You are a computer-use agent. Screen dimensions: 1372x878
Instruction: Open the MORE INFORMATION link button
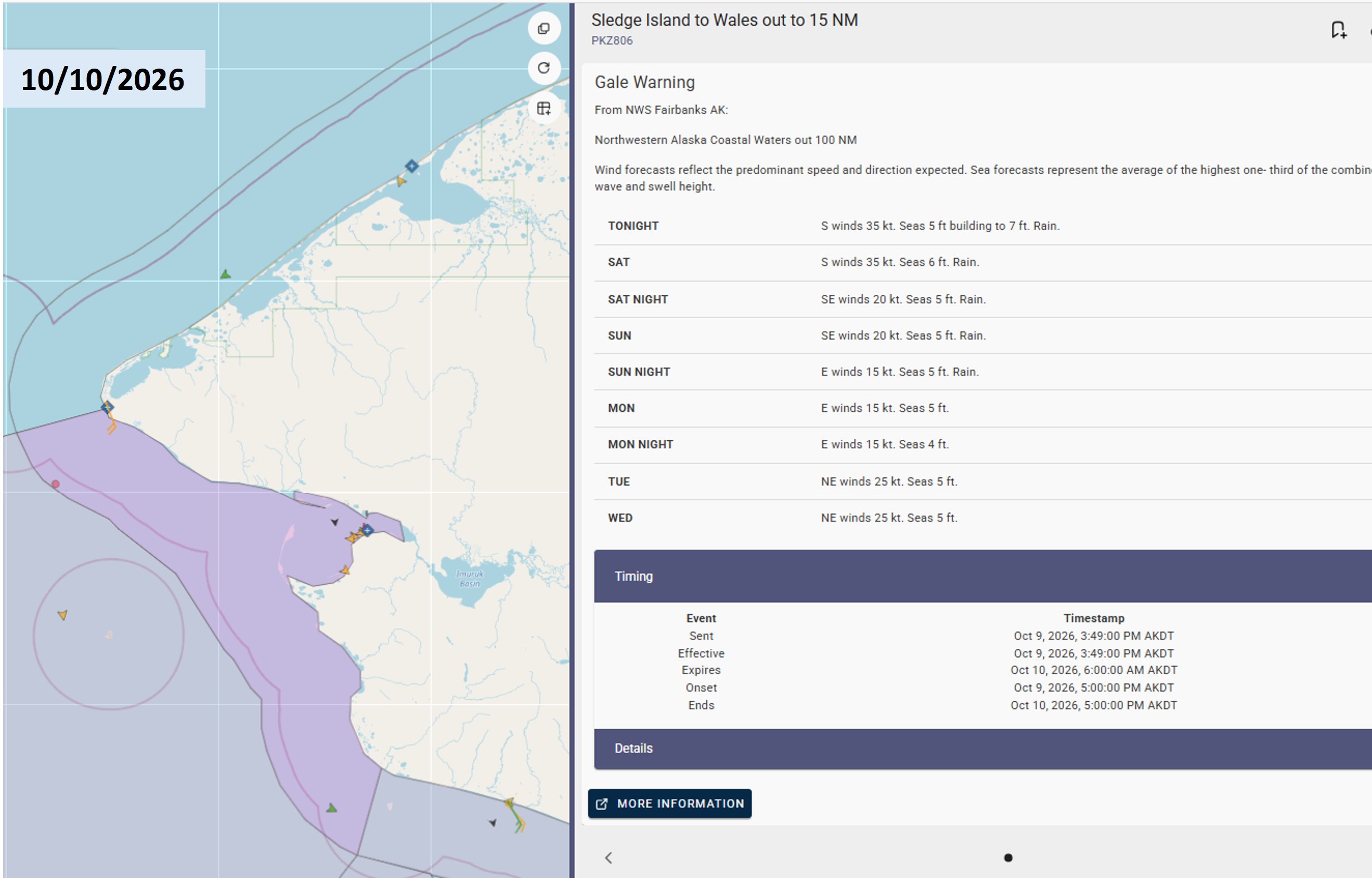pos(669,803)
